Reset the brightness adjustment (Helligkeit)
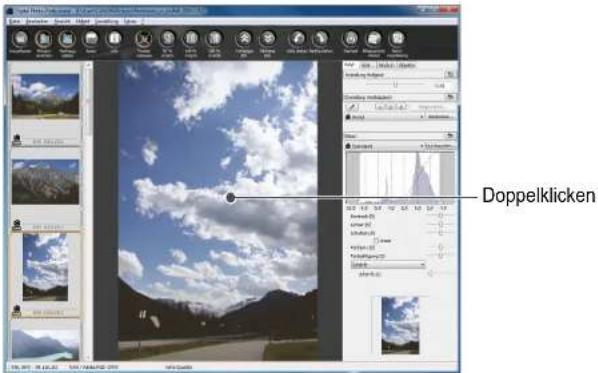The width and height of the screenshot is (598, 373). [x=450, y=75]
